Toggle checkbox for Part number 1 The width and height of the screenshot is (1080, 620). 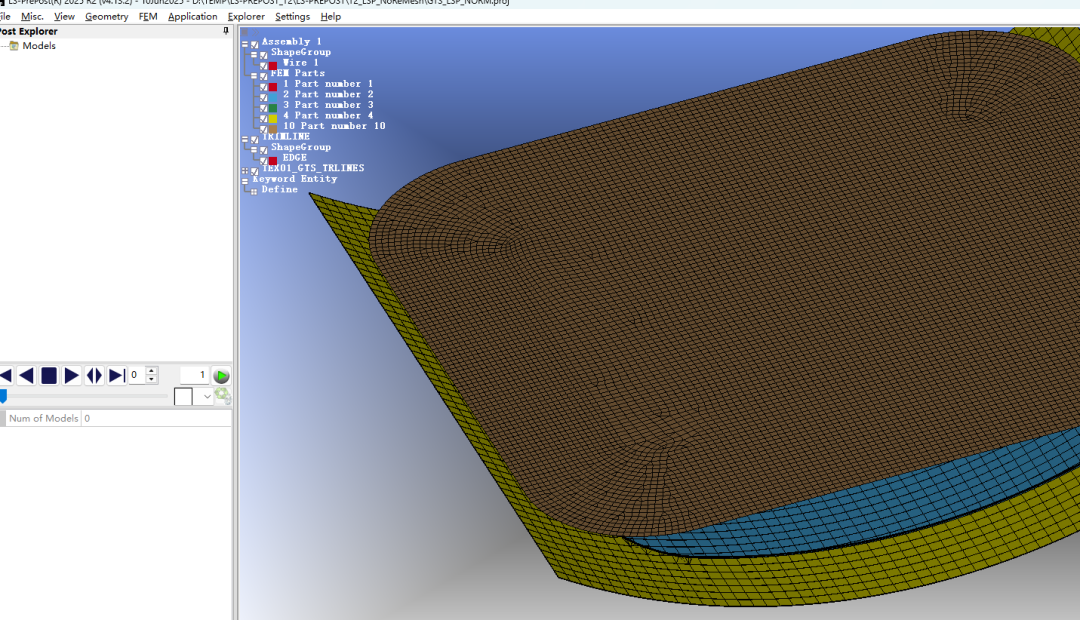(x=263, y=87)
